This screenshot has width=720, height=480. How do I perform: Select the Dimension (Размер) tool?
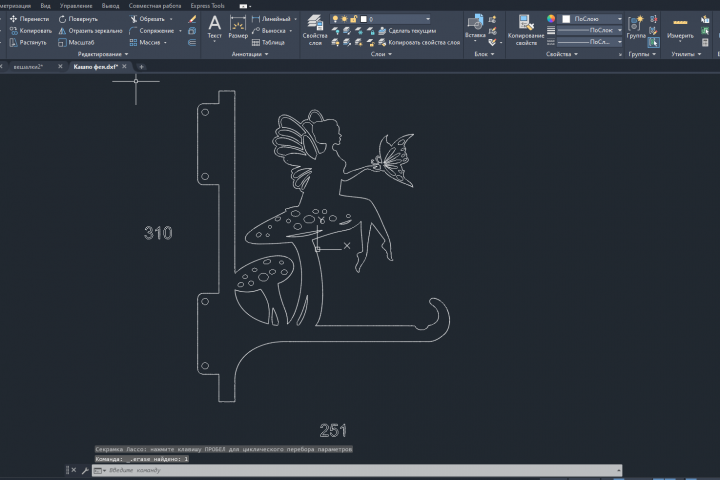tap(238, 27)
